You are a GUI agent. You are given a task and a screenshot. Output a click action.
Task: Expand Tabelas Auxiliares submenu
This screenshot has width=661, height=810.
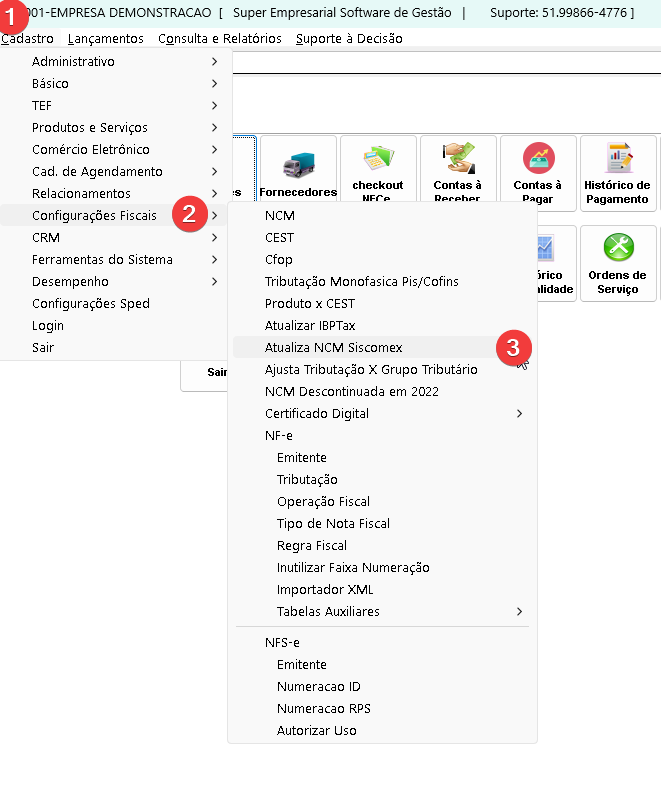tap(519, 611)
